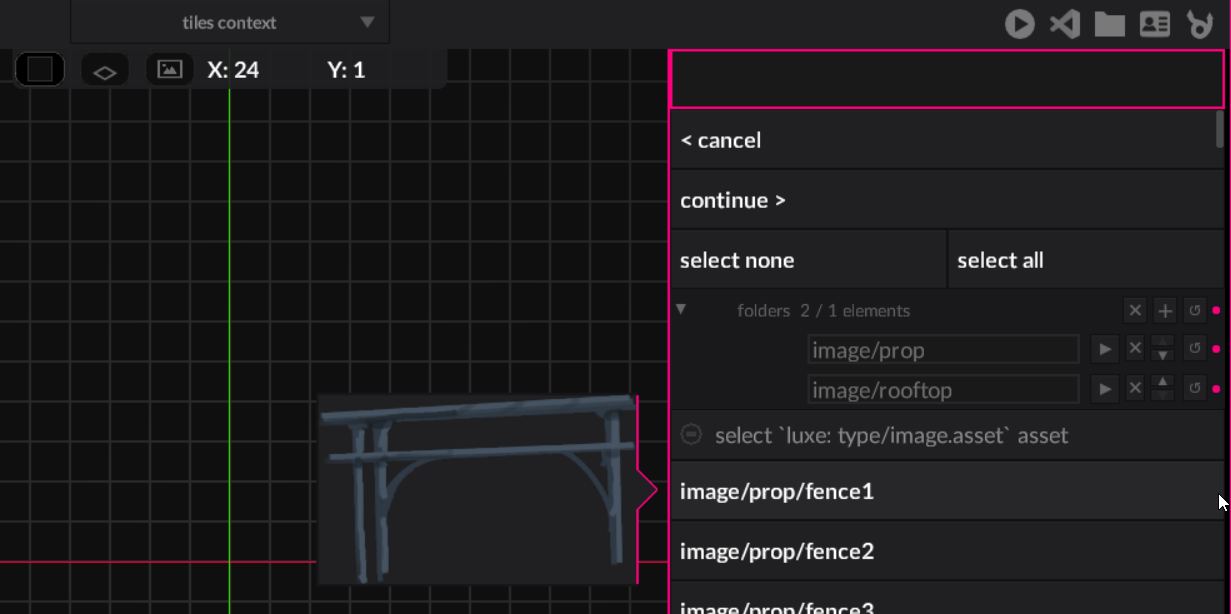1231x614 pixels.
Task: Move image/rooftop entry up with arrow
Action: (1163, 383)
